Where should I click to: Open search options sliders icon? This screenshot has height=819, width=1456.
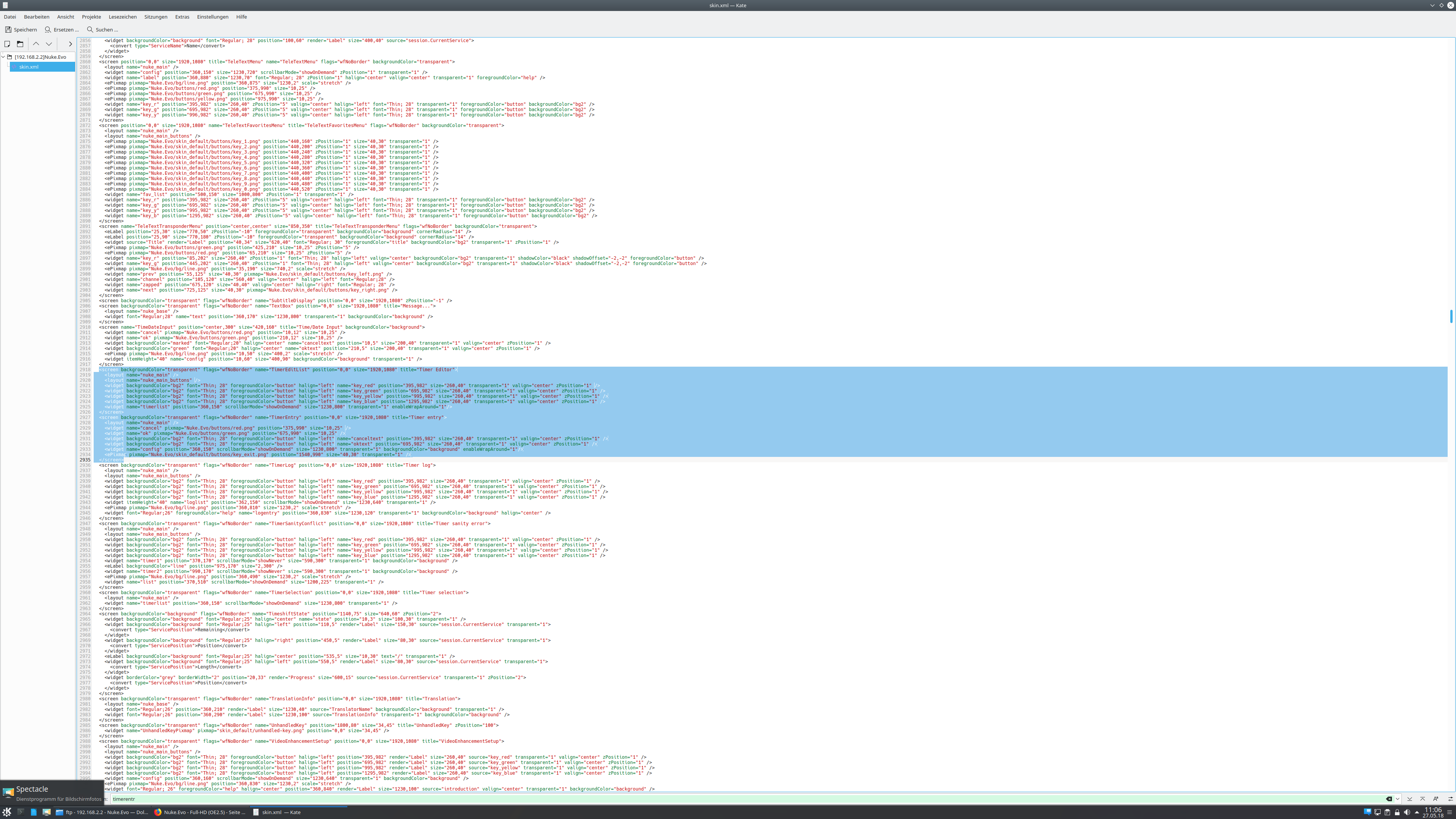(x=1450, y=799)
